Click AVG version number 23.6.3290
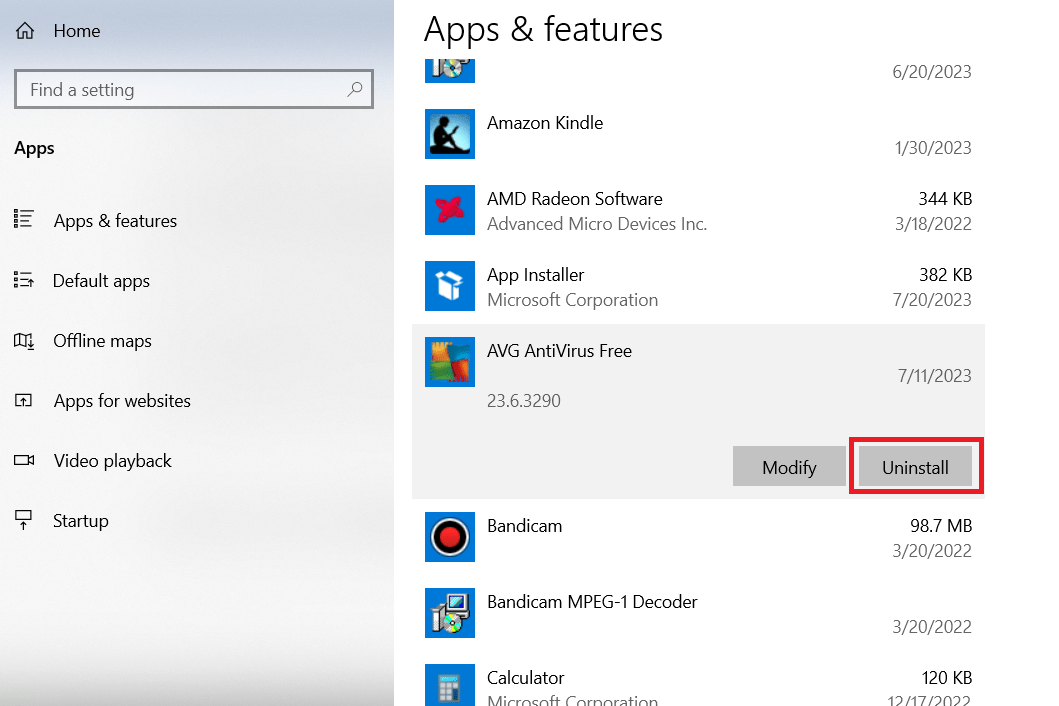This screenshot has height=706, width=1059. (x=523, y=401)
